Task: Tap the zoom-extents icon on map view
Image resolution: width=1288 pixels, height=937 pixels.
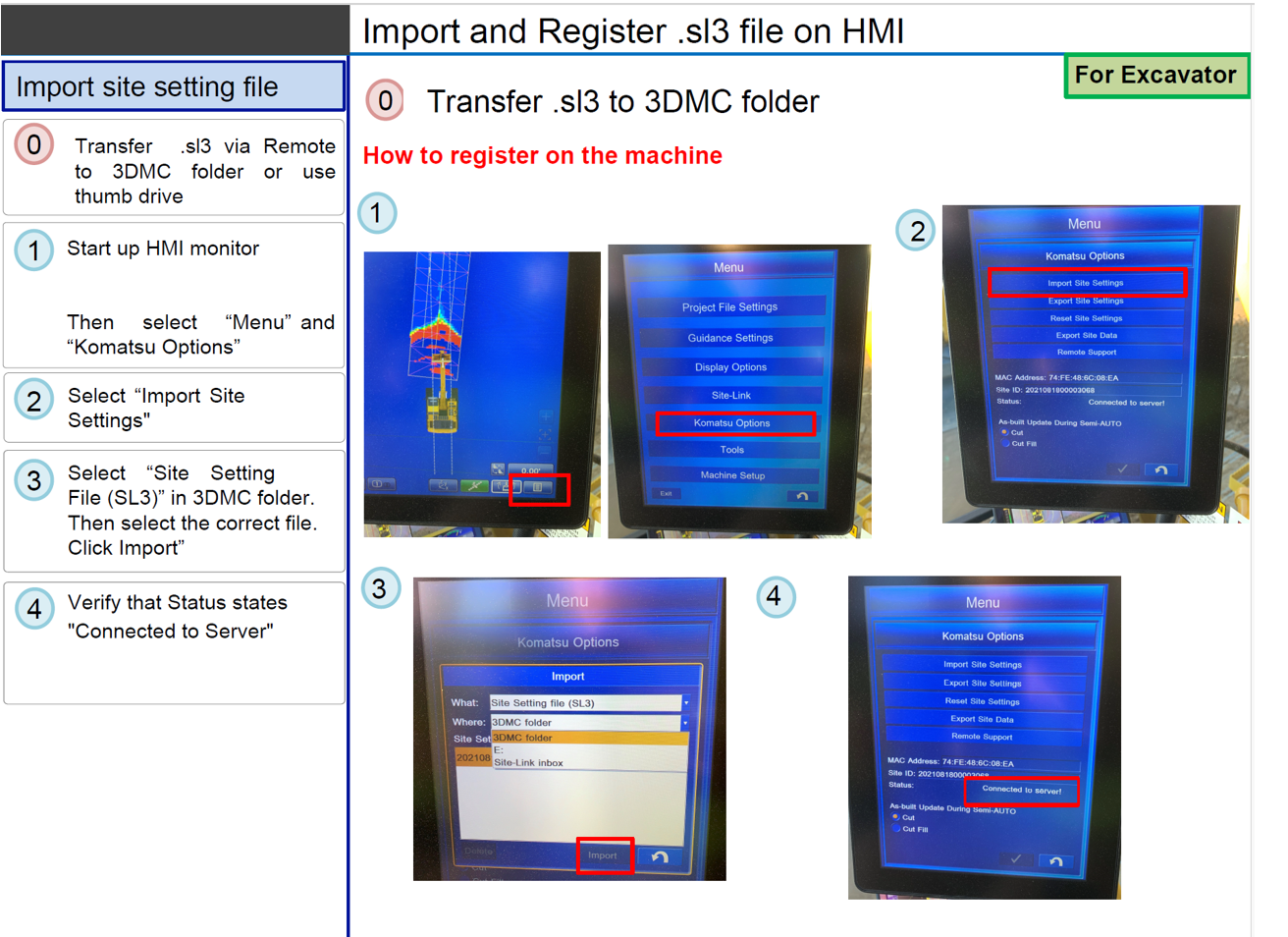Action: (545, 435)
